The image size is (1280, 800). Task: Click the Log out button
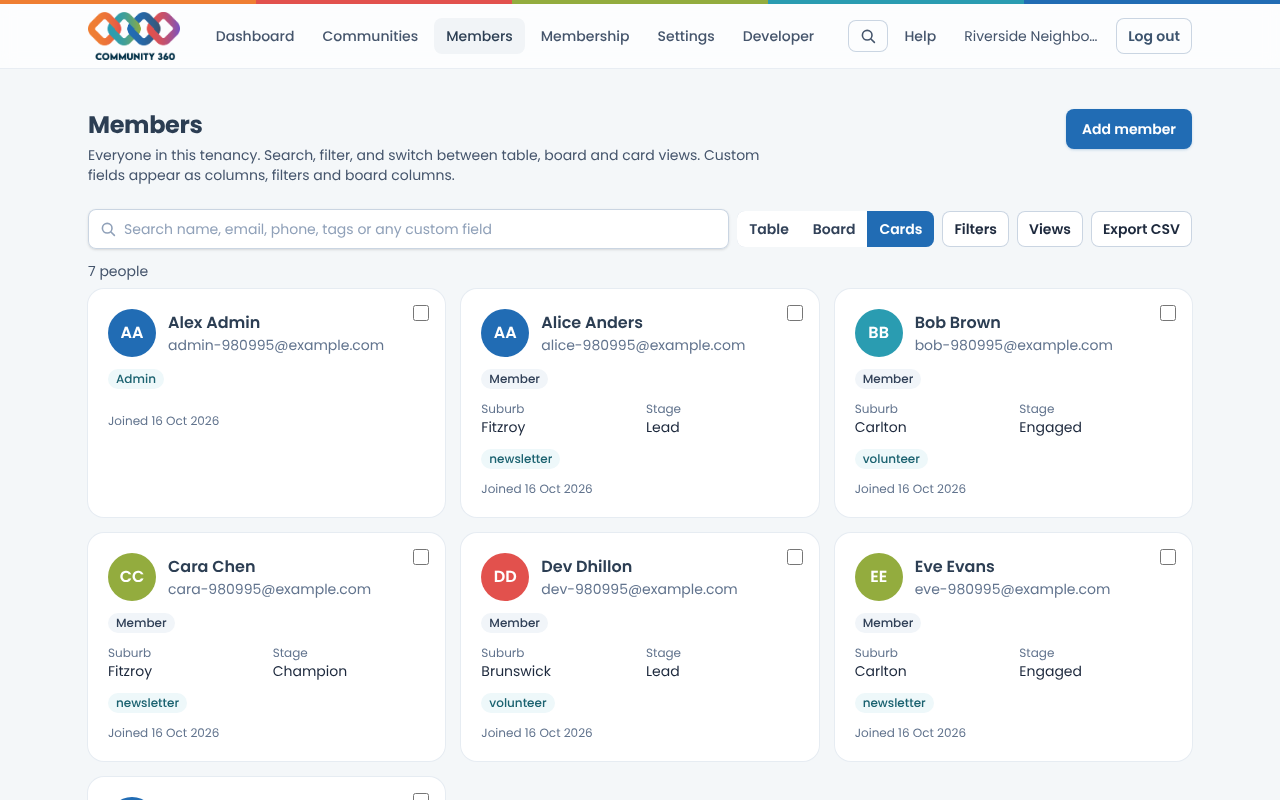pos(1154,36)
